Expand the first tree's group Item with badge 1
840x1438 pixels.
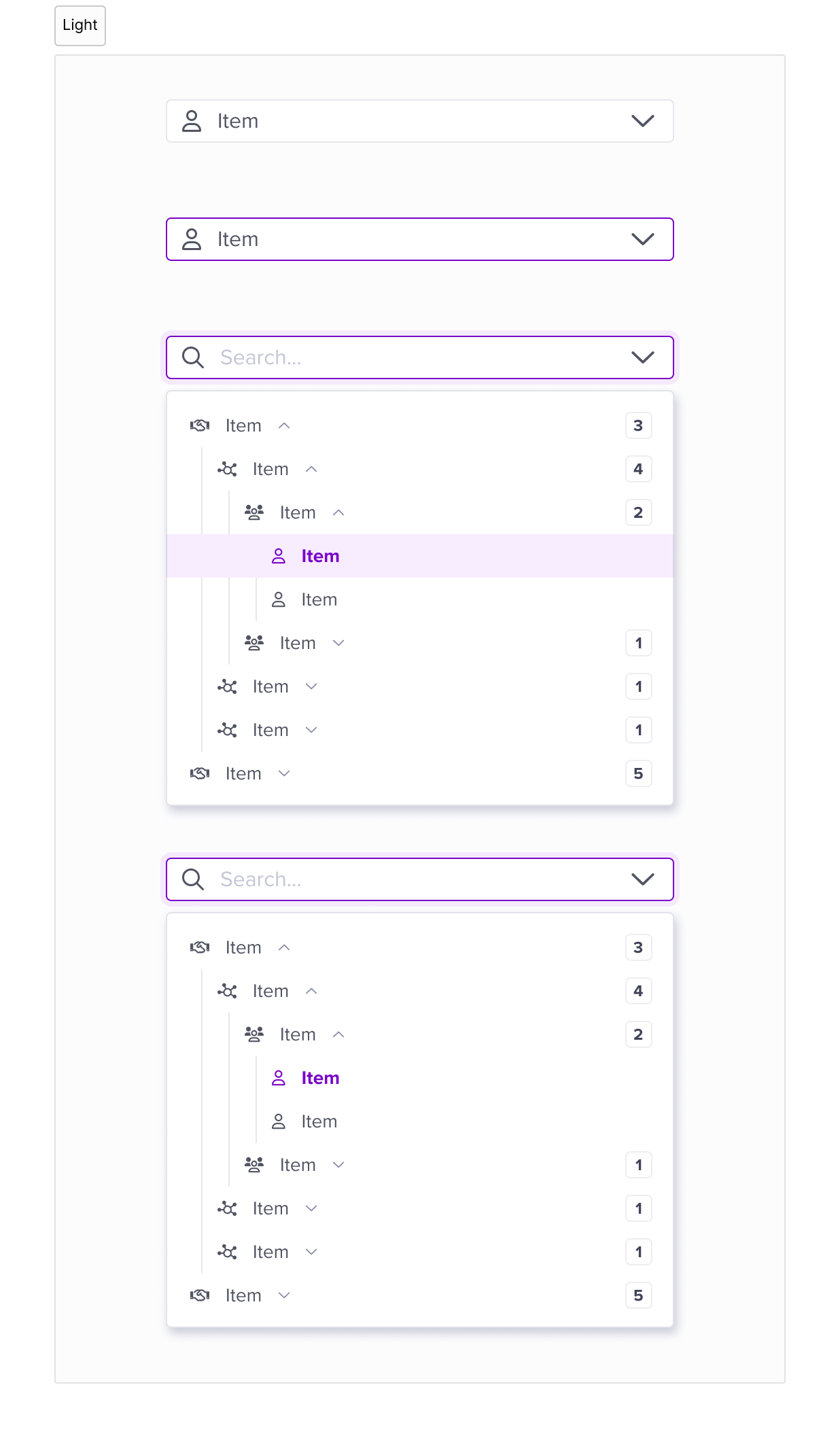338,643
